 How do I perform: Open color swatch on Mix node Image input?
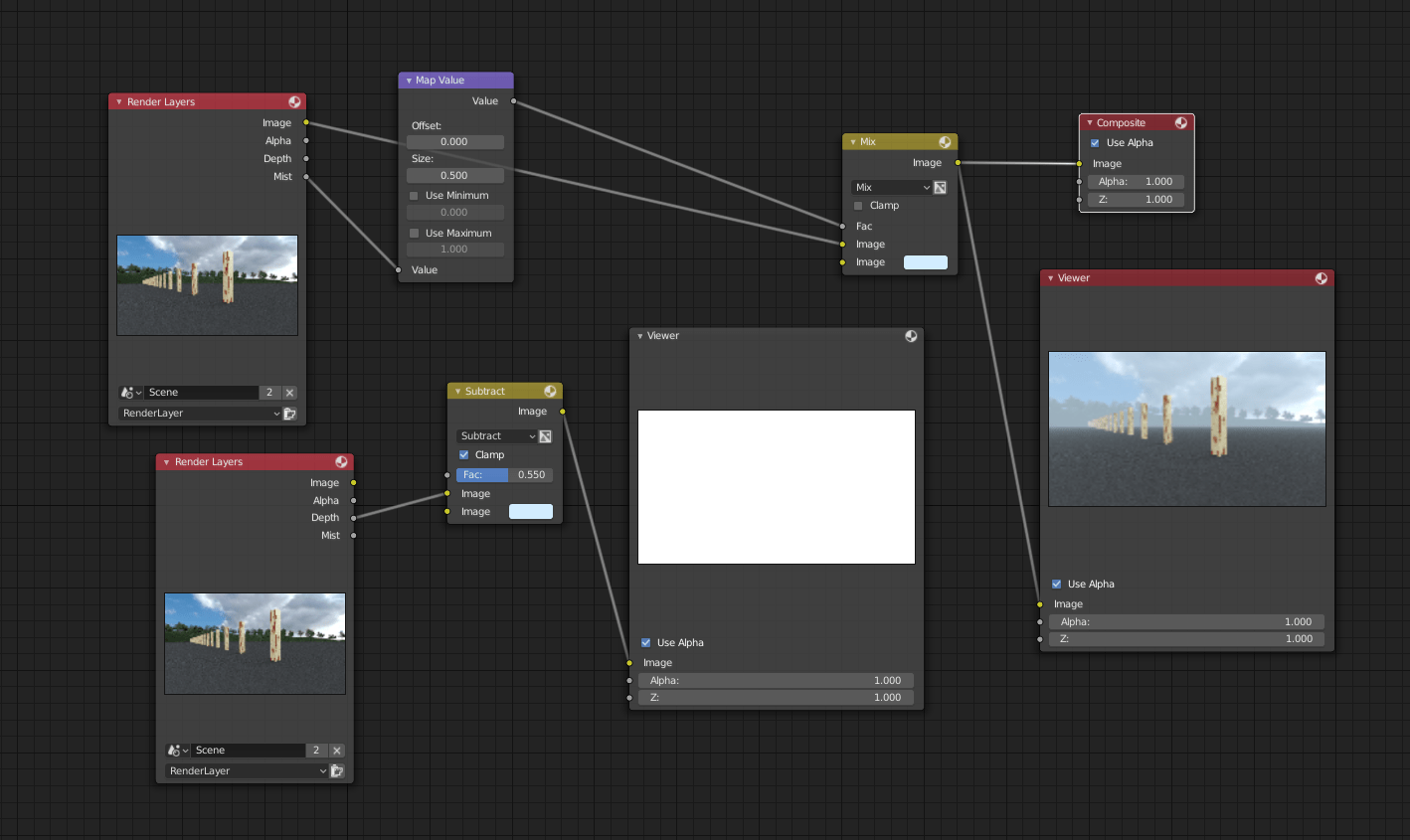[x=926, y=262]
